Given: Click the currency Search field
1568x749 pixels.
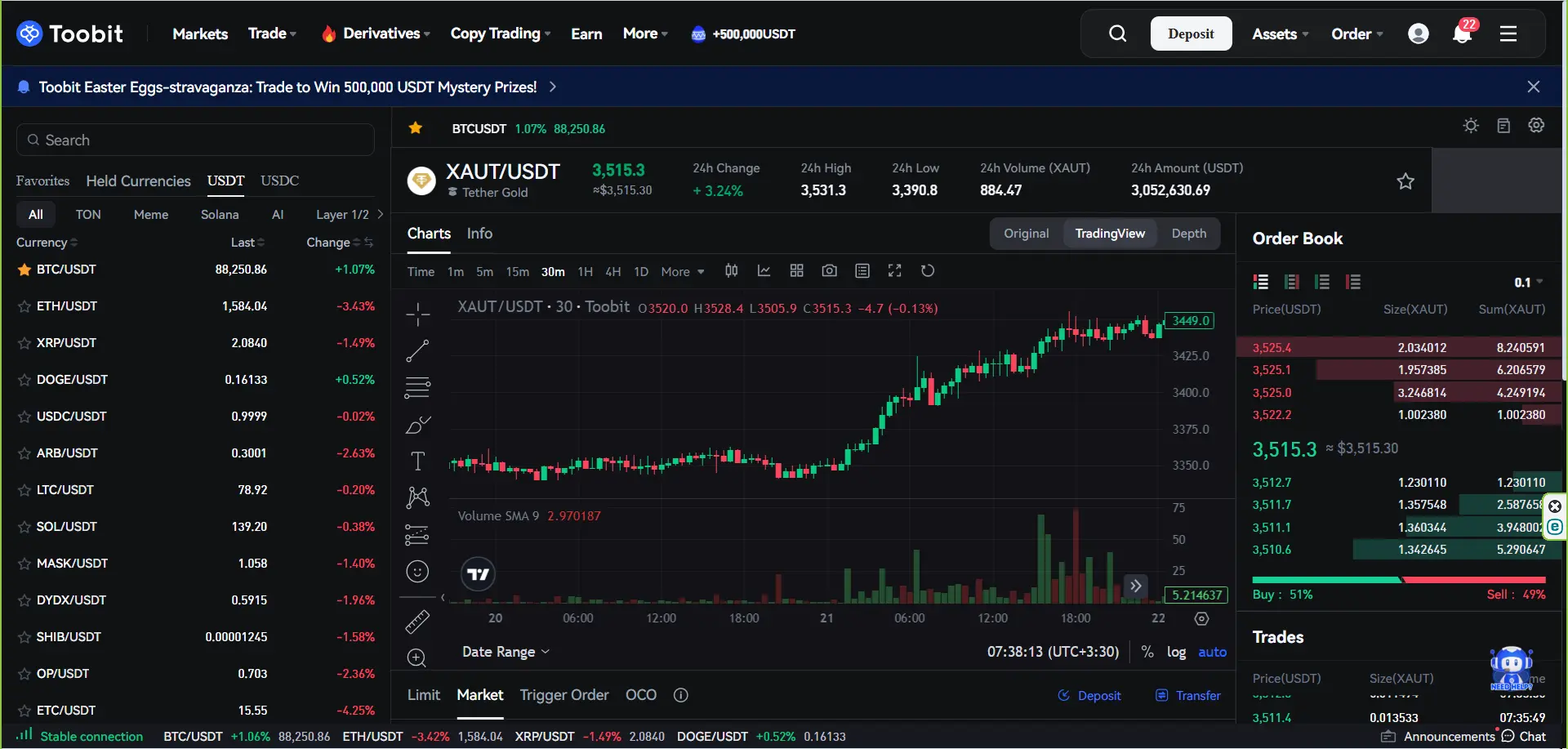Looking at the screenshot, I should (x=196, y=140).
